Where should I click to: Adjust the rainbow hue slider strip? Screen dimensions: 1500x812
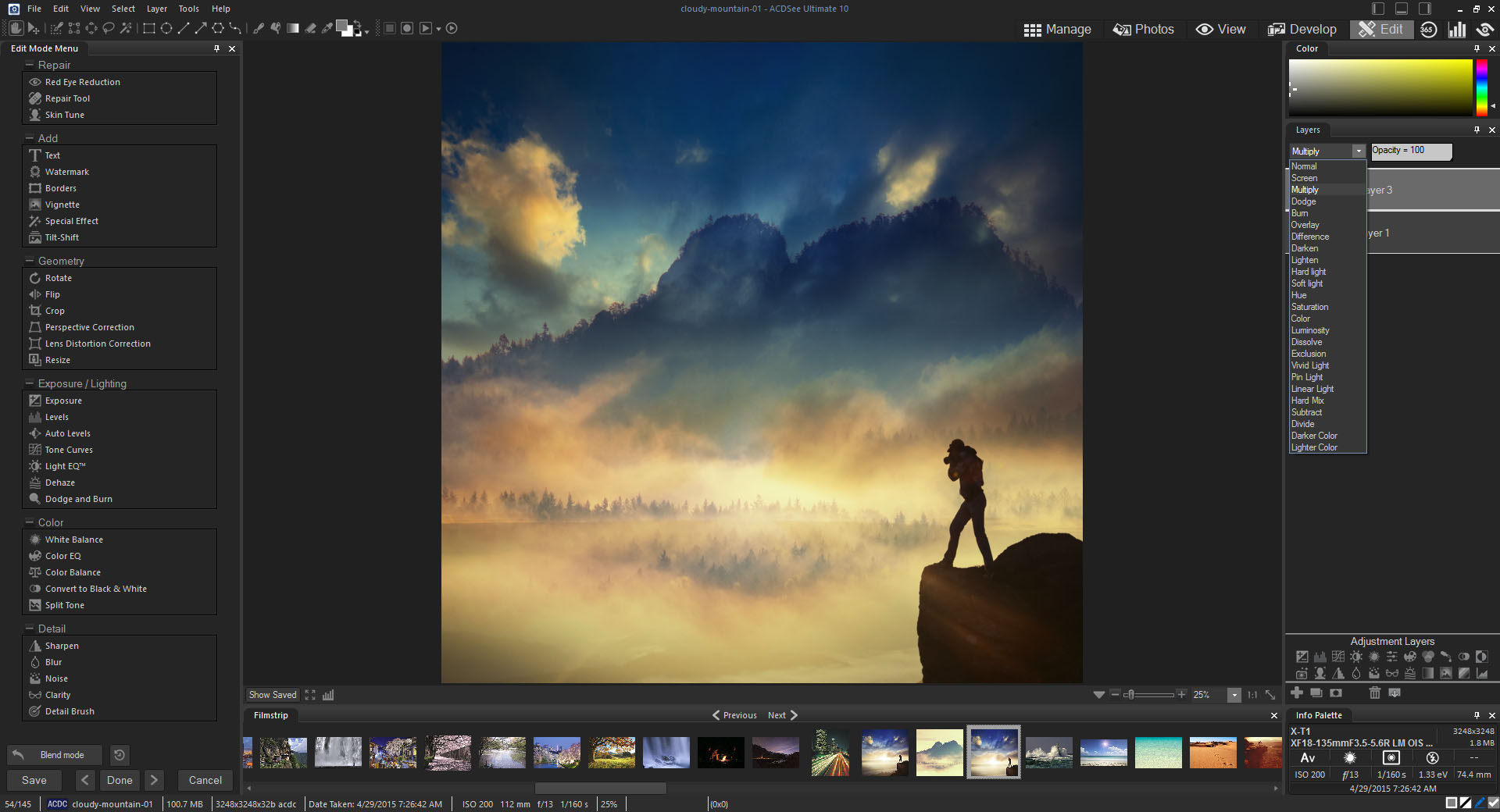point(1480,87)
